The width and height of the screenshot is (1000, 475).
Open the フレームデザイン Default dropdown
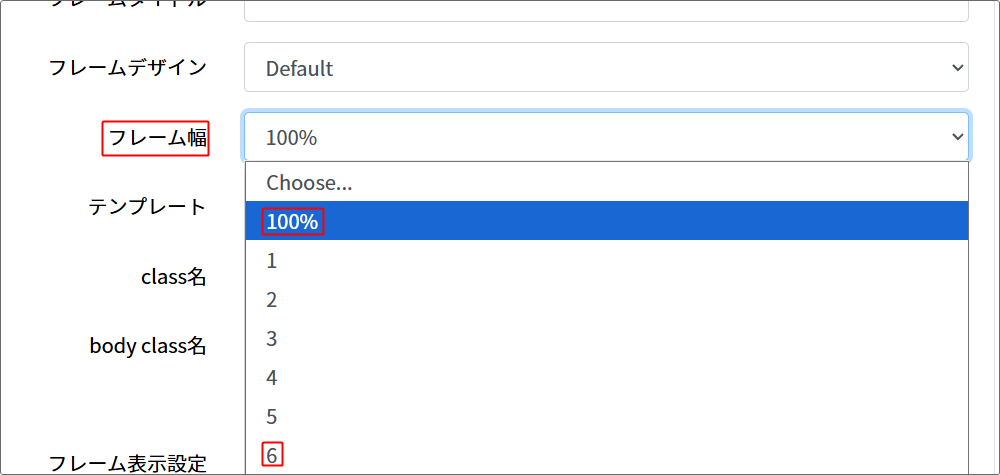[x=605, y=68]
